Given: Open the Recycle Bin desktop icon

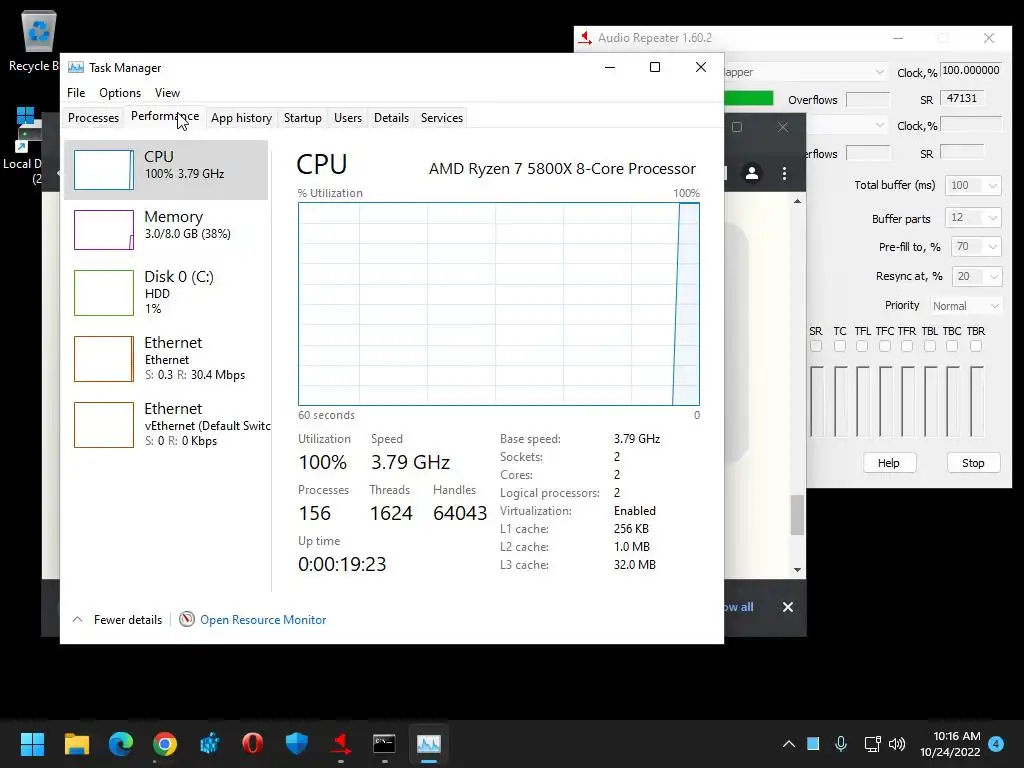Looking at the screenshot, I should tap(38, 40).
